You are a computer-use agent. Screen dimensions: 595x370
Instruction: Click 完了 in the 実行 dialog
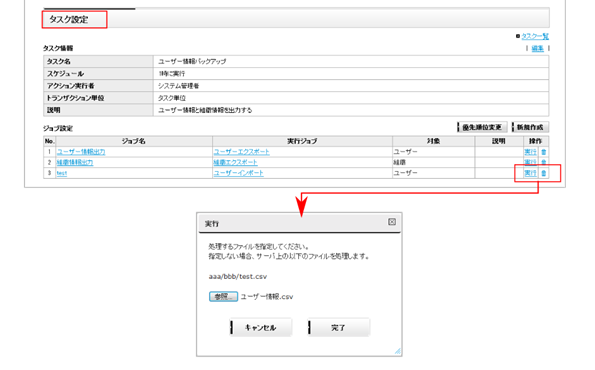click(338, 327)
